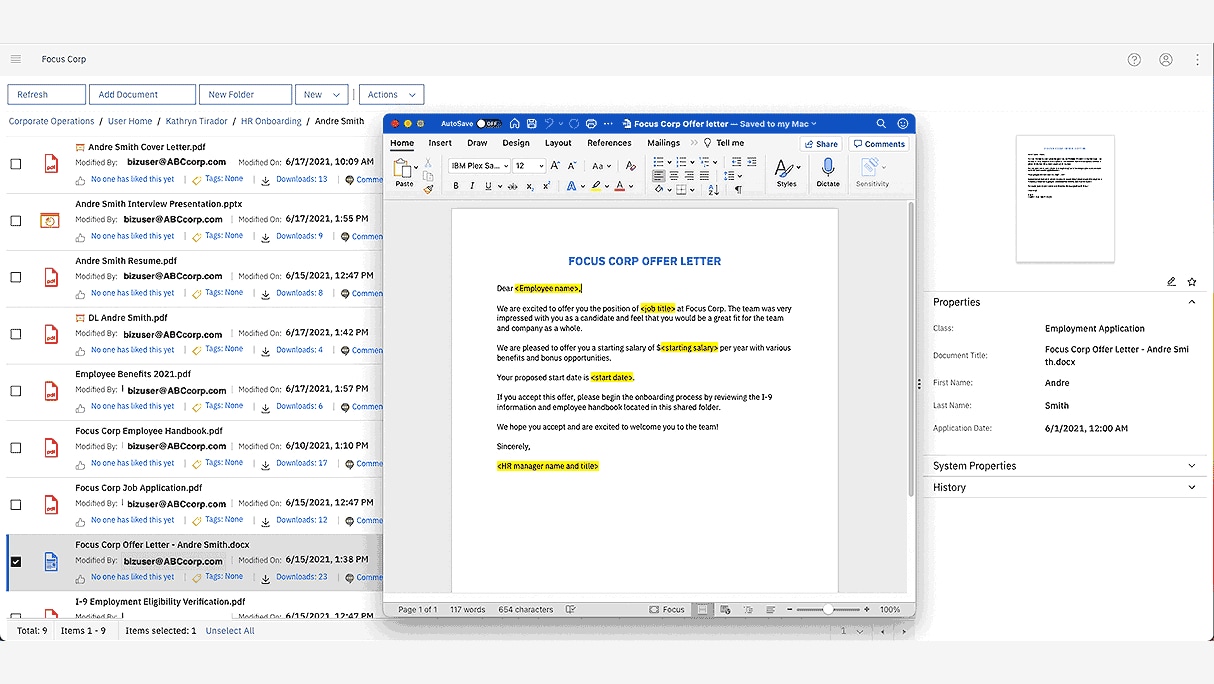1214x684 pixels.
Task: Check the Andre Smith Resume.pdf checkbox
Action: pos(16,277)
